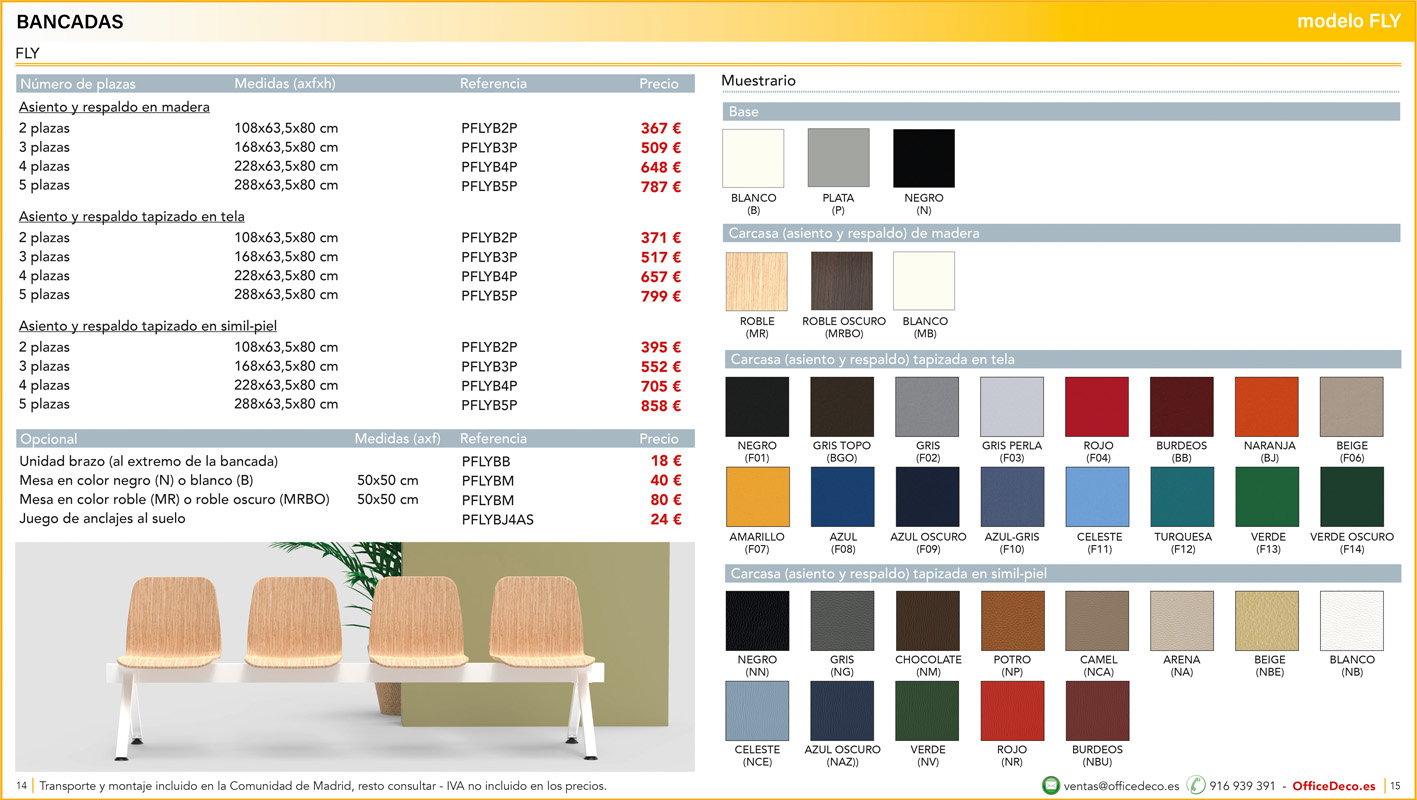Click heading 'Asiento y respaldo tapizado en simil-piel'
This screenshot has width=1417, height=800.
[147, 326]
